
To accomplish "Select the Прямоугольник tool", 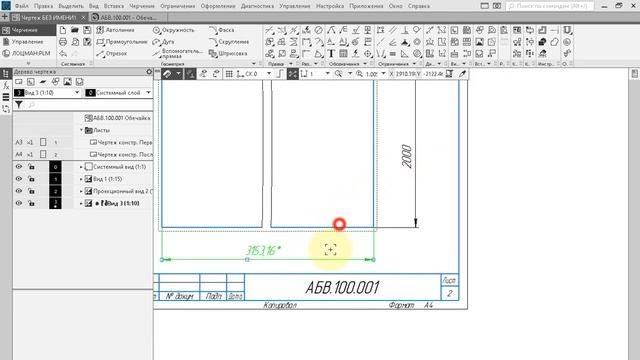I will [x=122, y=42].
